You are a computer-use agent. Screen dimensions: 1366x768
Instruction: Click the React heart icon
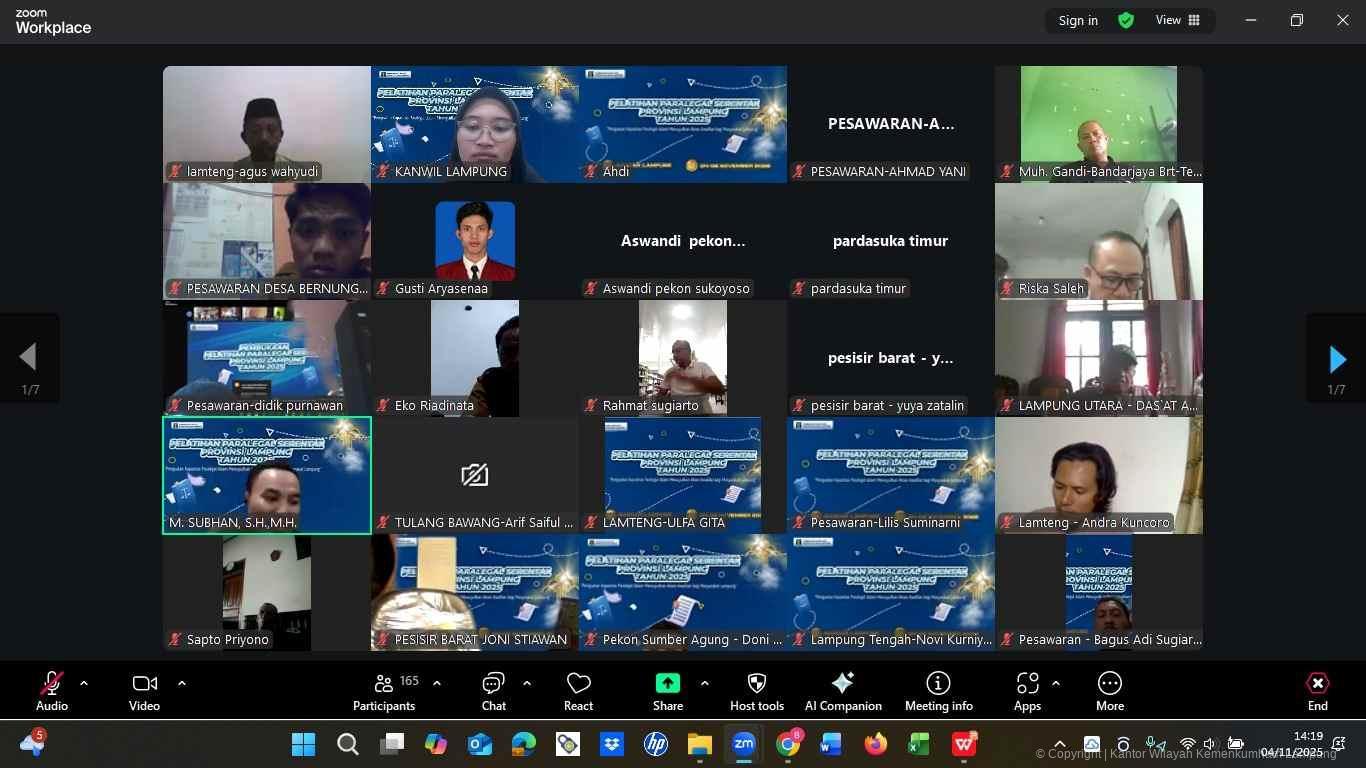(578, 692)
